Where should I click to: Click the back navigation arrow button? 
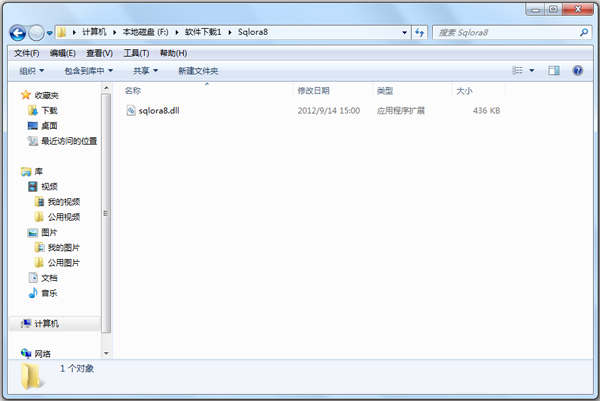click(x=18, y=33)
